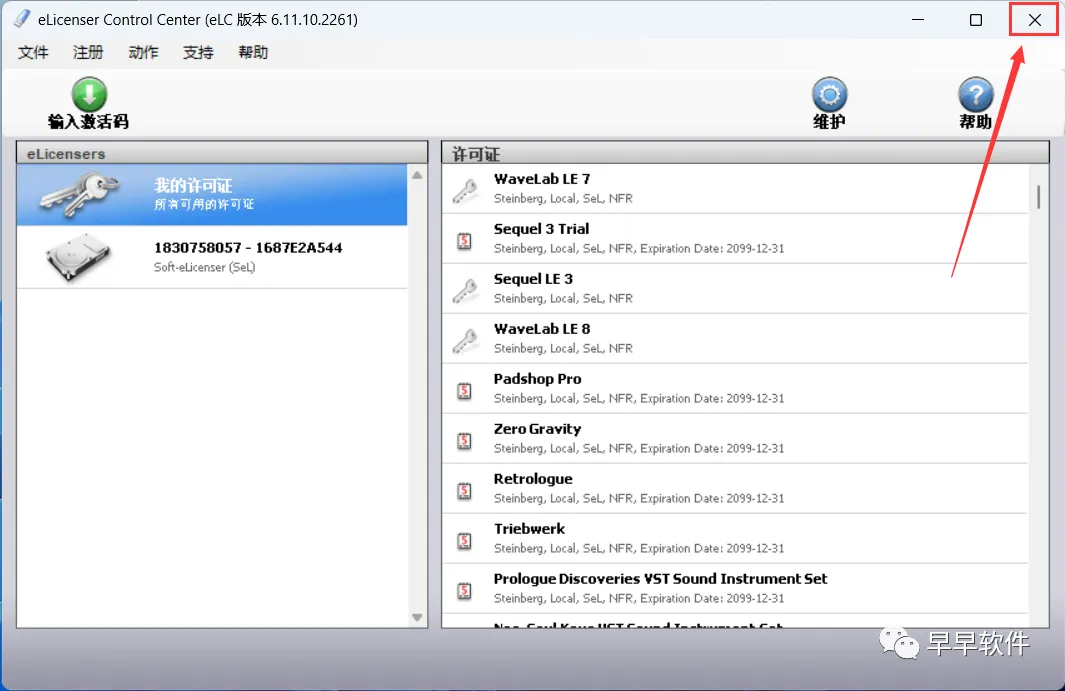Screen dimensions: 1065x691
Task: Click the up arrow in eLicensers scrollbar
Action: click(x=417, y=175)
